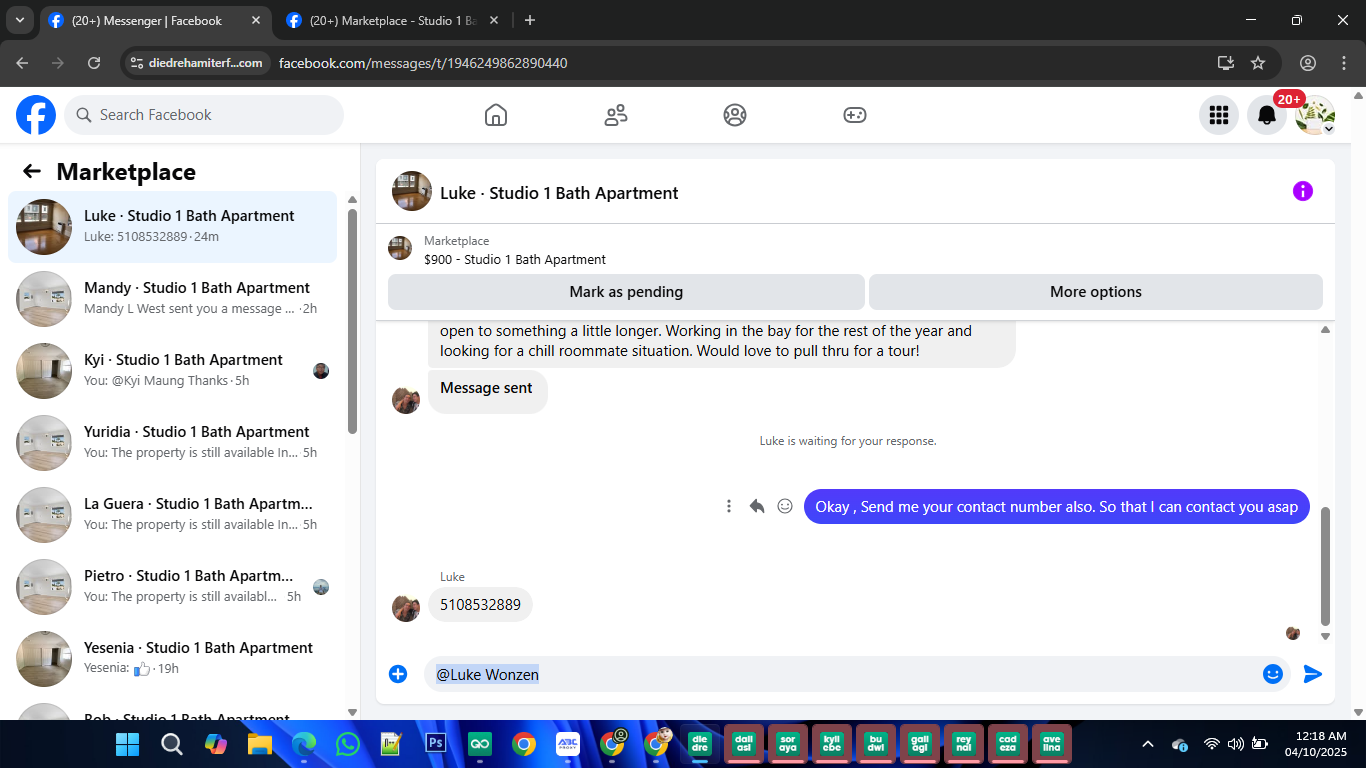The width and height of the screenshot is (1366, 768).
Task: Open Copilot from the taskbar
Action: pyautogui.click(x=216, y=744)
